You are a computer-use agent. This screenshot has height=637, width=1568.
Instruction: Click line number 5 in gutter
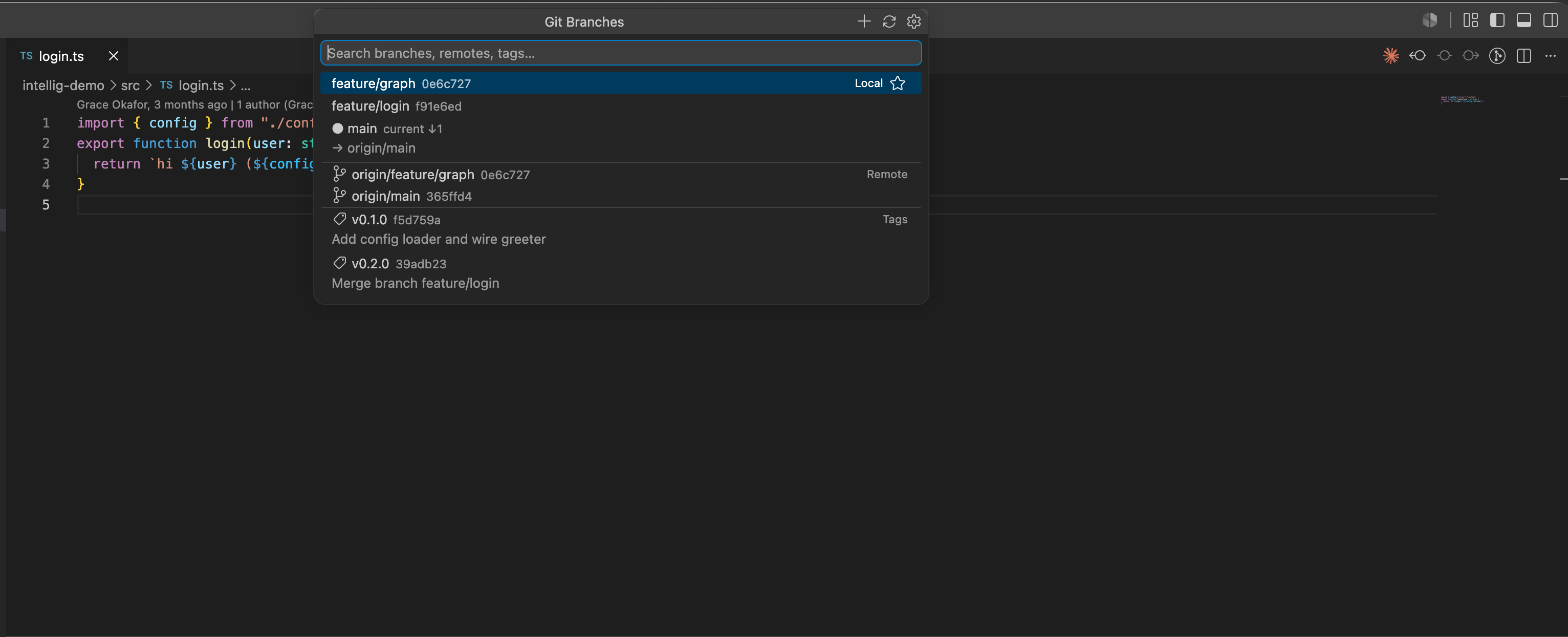point(46,205)
